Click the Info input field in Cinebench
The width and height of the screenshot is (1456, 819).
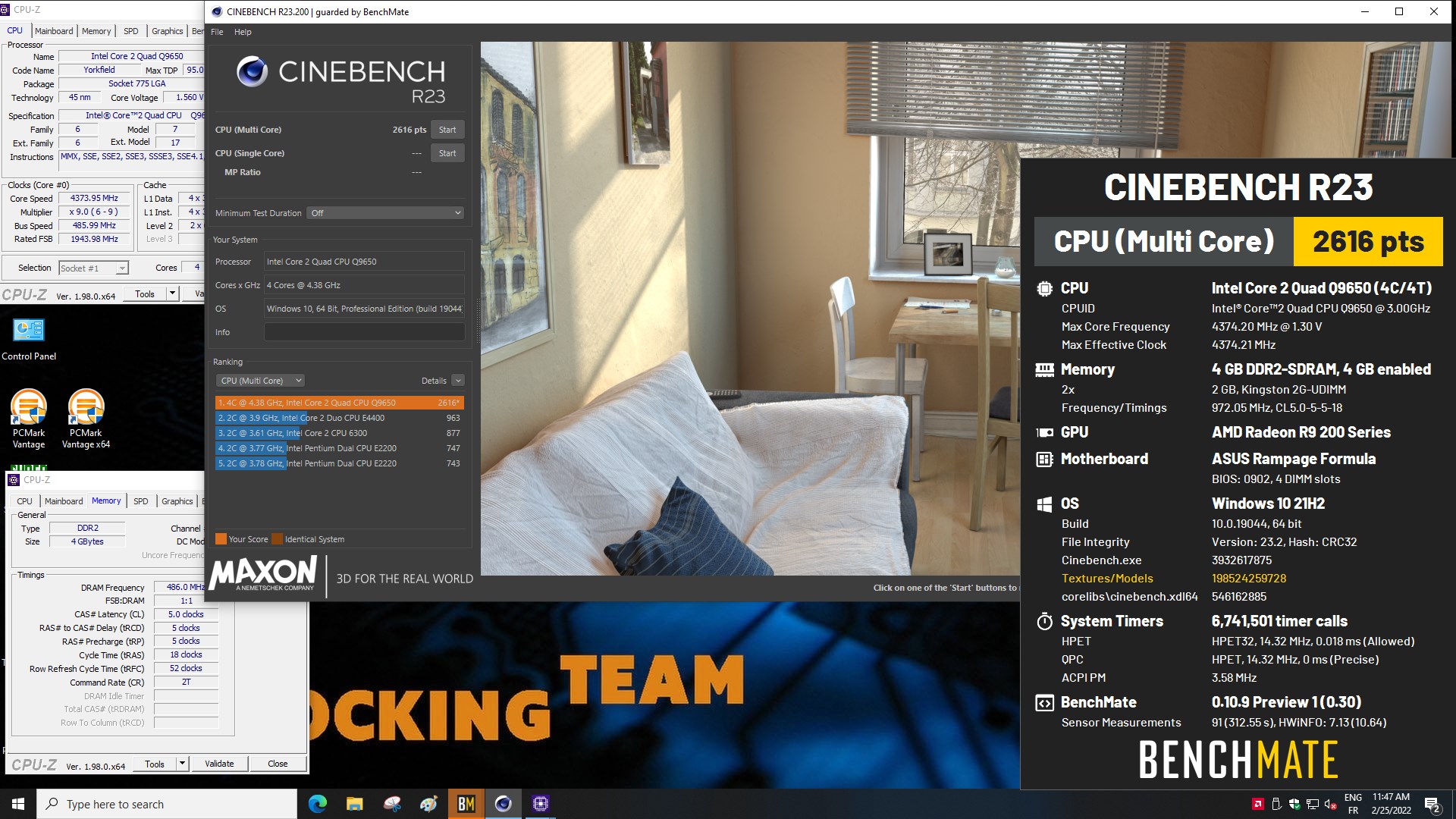[364, 332]
